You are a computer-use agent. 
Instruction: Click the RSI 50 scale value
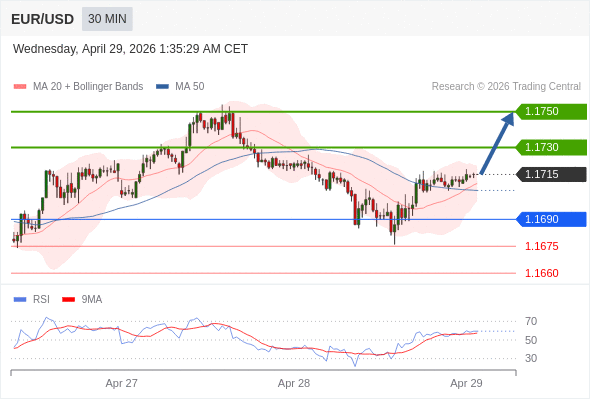(x=531, y=340)
